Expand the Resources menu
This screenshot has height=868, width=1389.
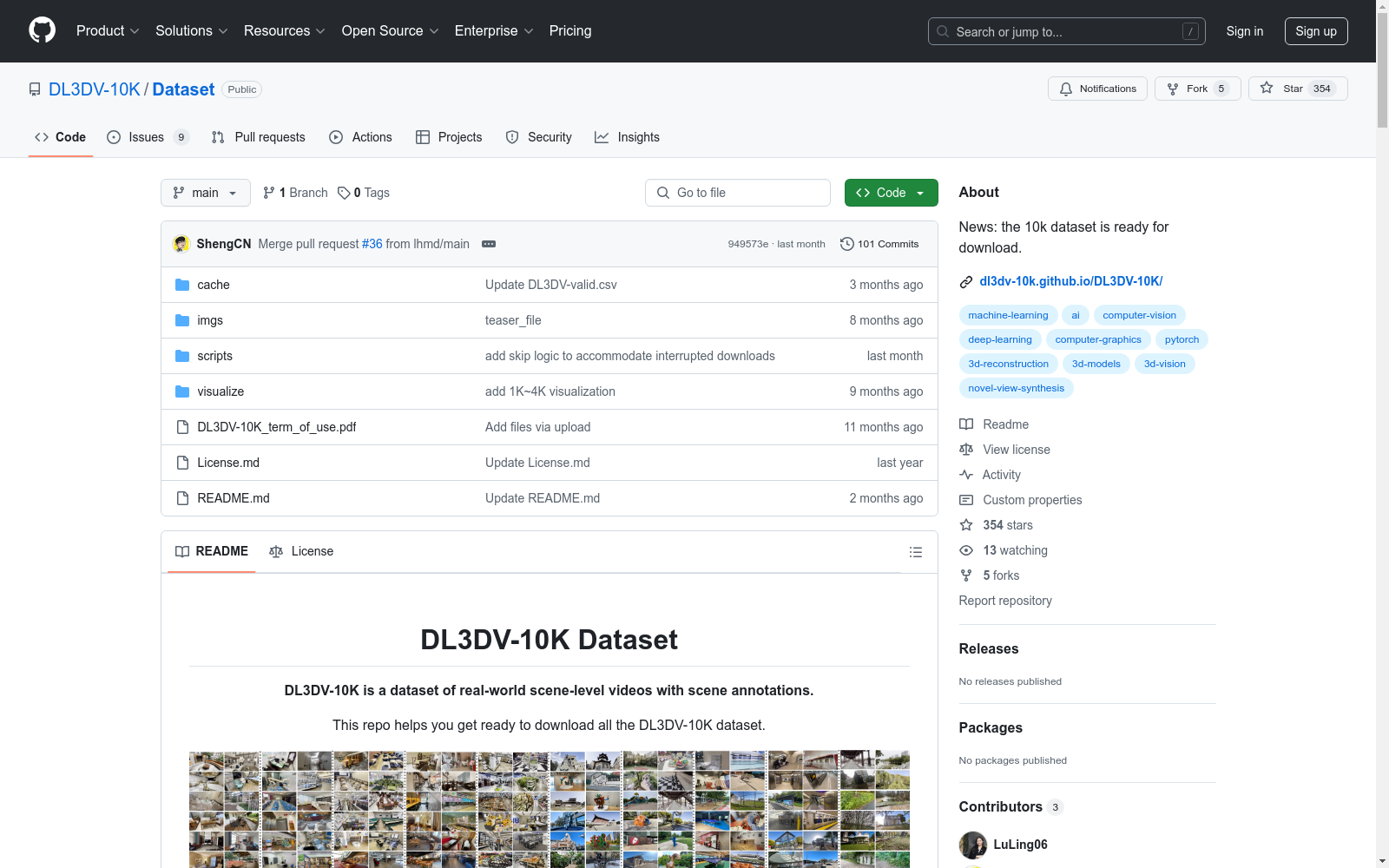pos(283,30)
